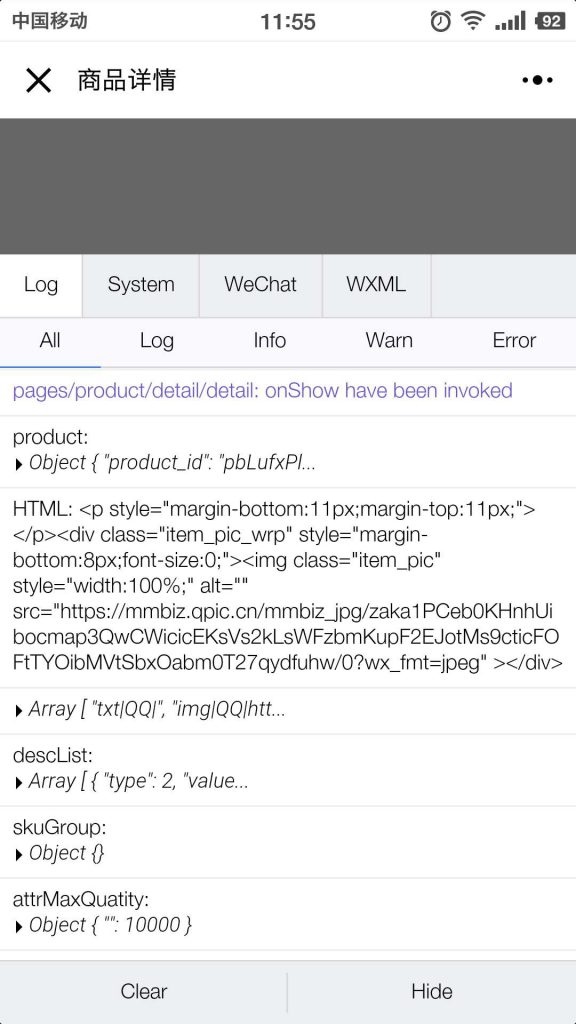Tap the alarm clock status icon

tap(441, 21)
